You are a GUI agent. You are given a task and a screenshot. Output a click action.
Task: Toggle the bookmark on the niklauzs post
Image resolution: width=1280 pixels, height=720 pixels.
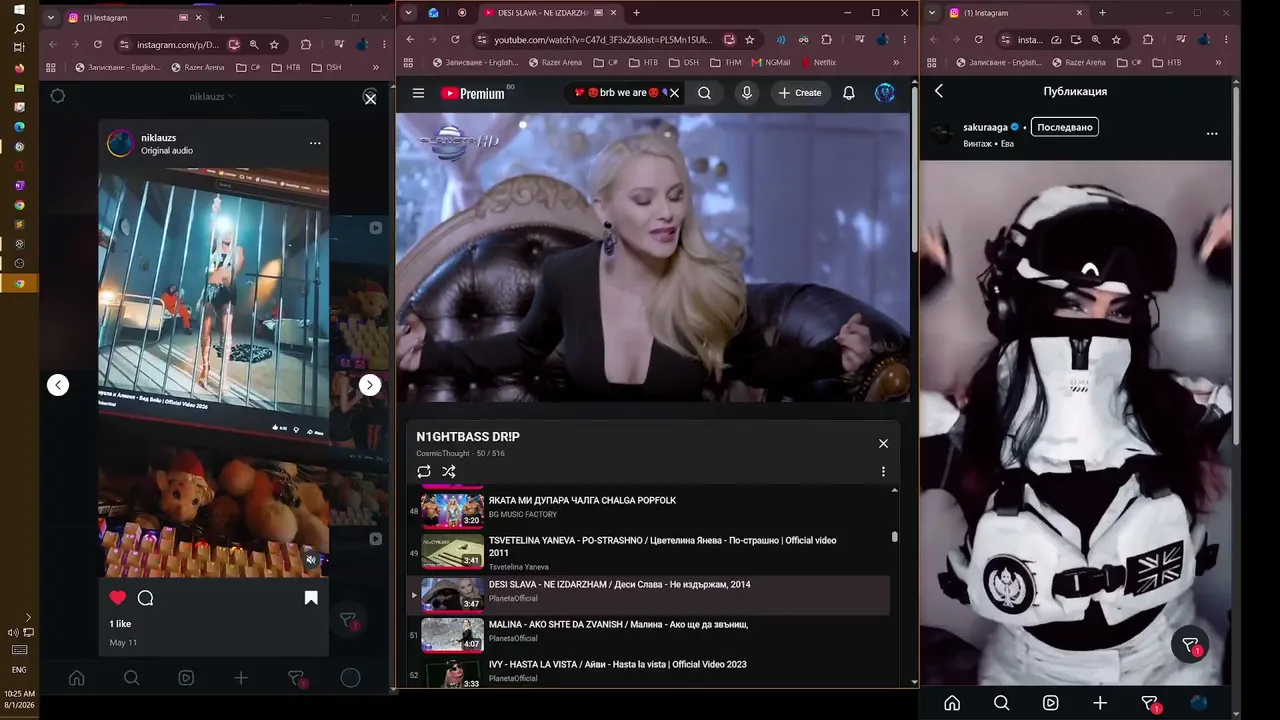311,598
